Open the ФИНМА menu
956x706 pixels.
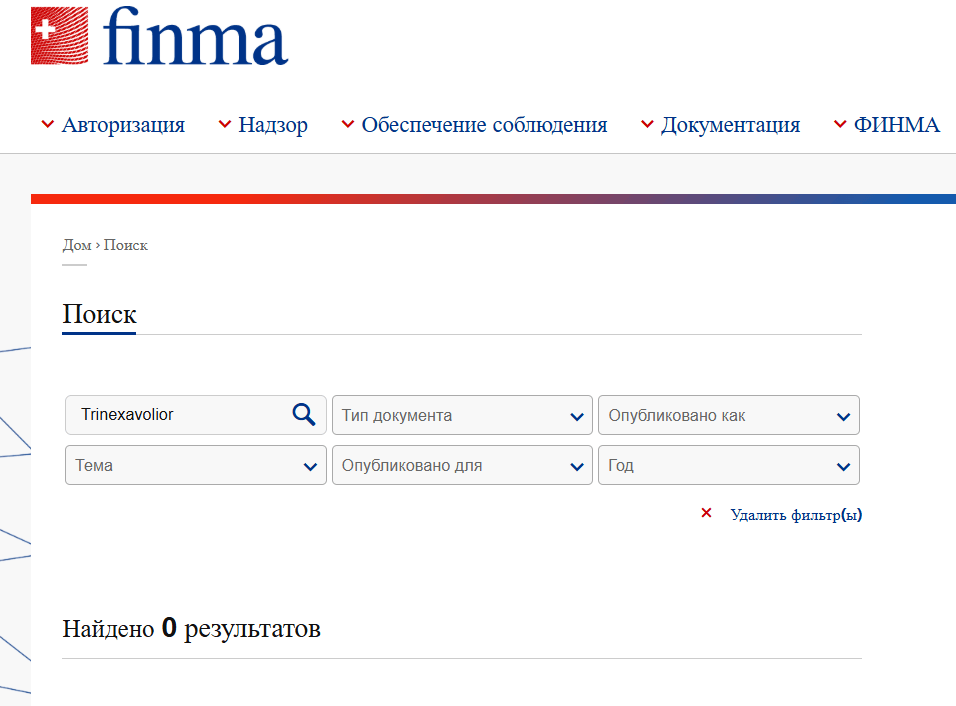(898, 124)
